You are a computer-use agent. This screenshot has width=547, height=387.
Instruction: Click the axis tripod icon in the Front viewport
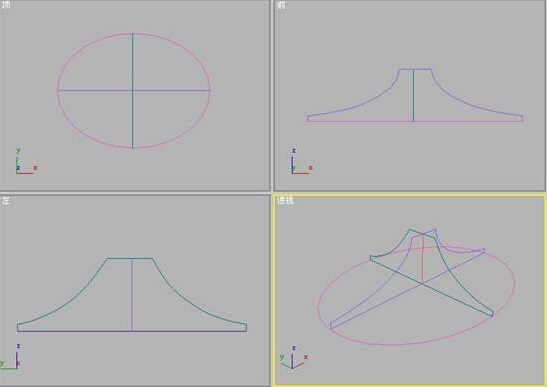click(x=301, y=162)
